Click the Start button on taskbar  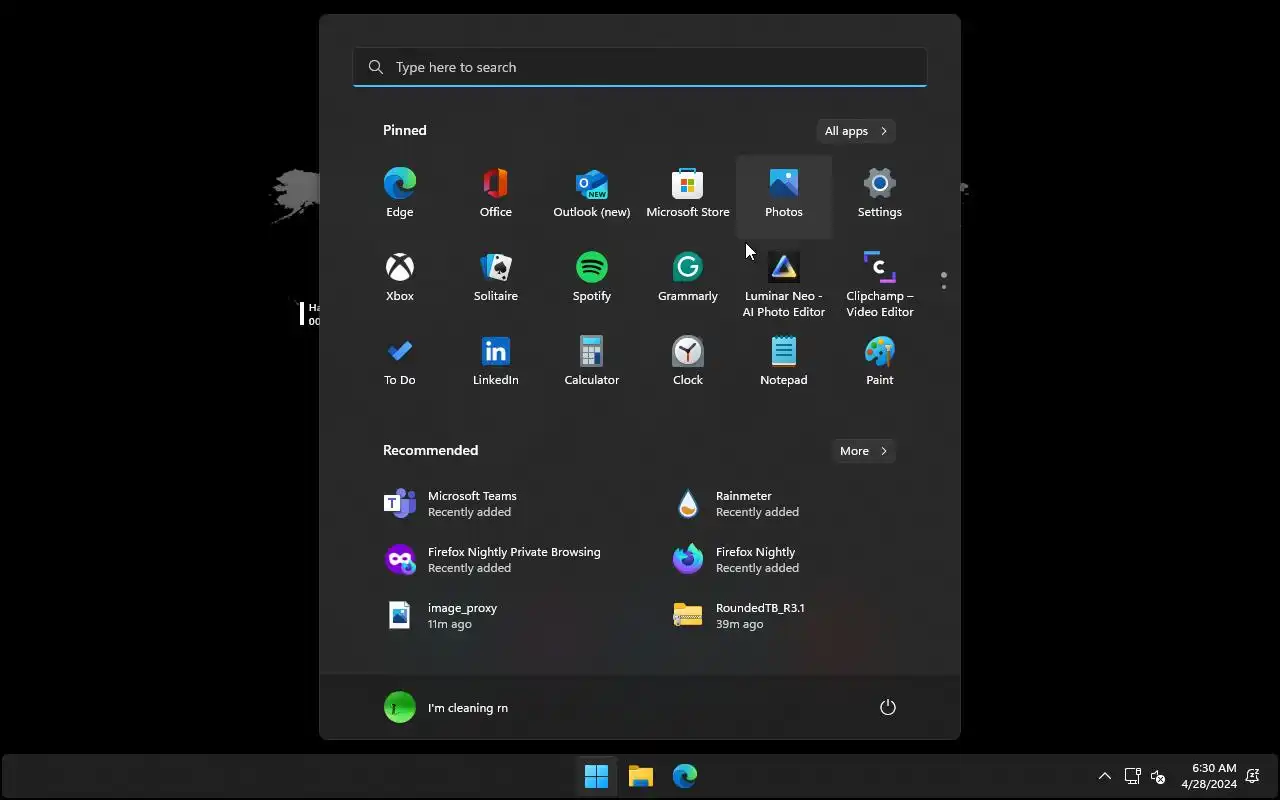coord(596,776)
